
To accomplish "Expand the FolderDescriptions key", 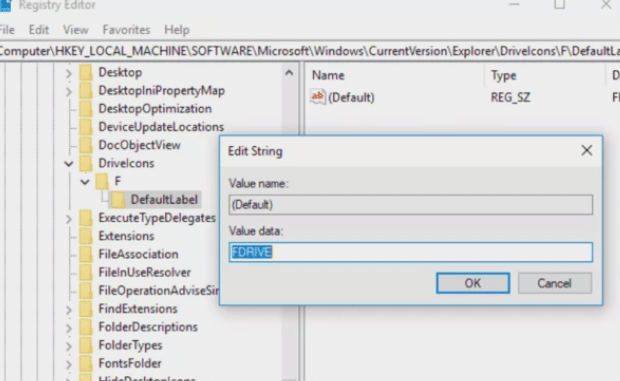I will click(x=69, y=328).
